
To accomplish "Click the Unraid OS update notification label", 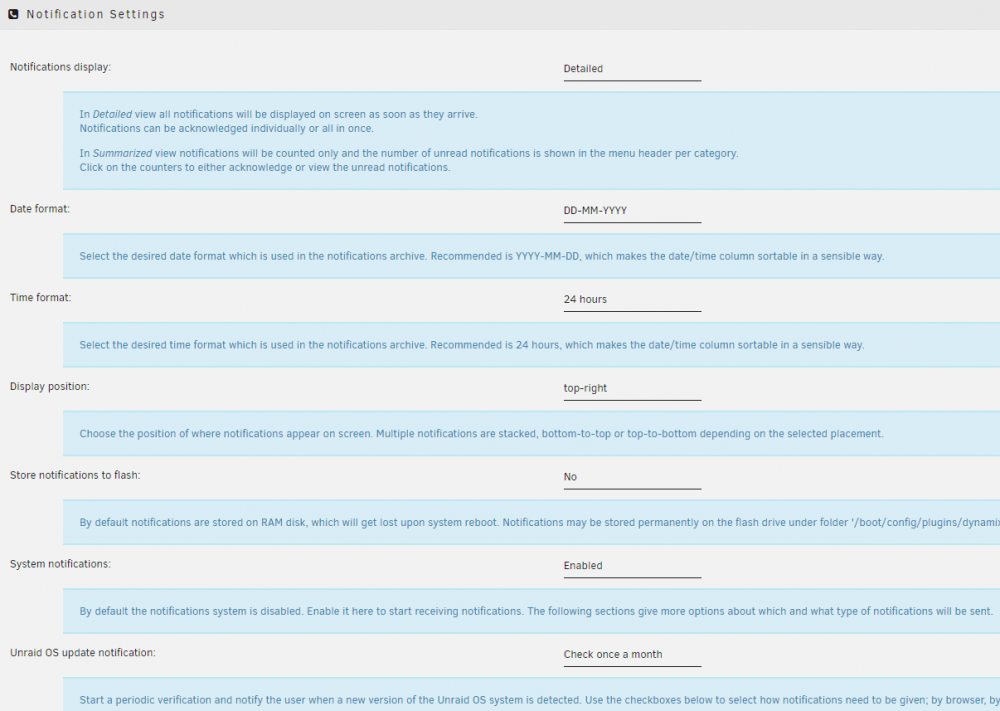I will [82, 652].
